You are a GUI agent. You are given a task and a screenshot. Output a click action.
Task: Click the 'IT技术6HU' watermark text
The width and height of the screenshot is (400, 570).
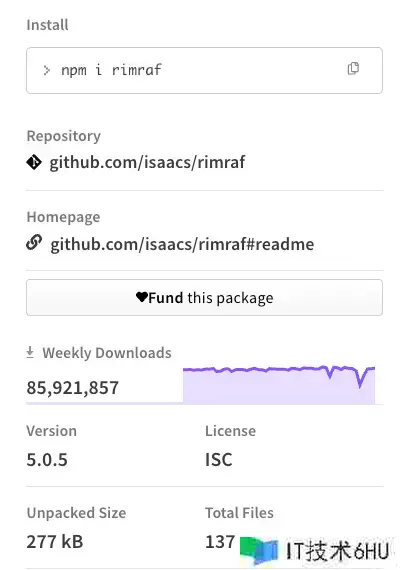[337, 551]
